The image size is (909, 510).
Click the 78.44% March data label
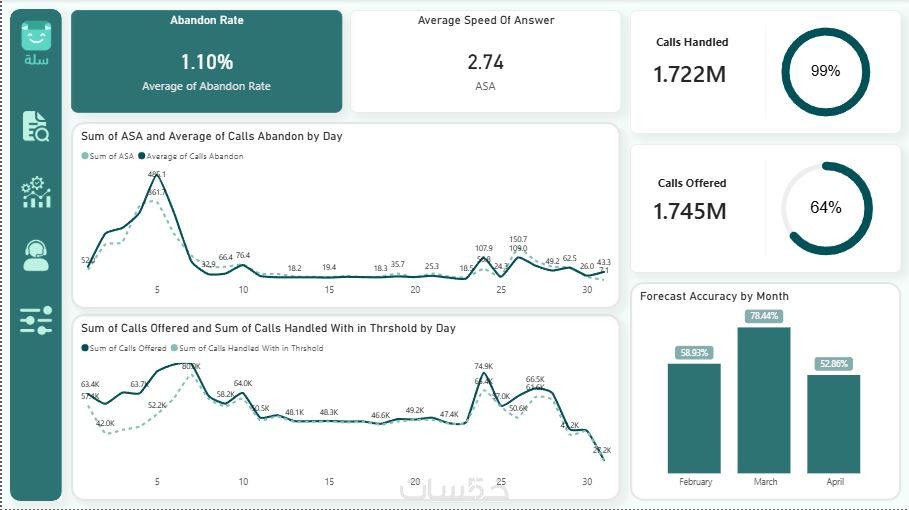click(764, 316)
